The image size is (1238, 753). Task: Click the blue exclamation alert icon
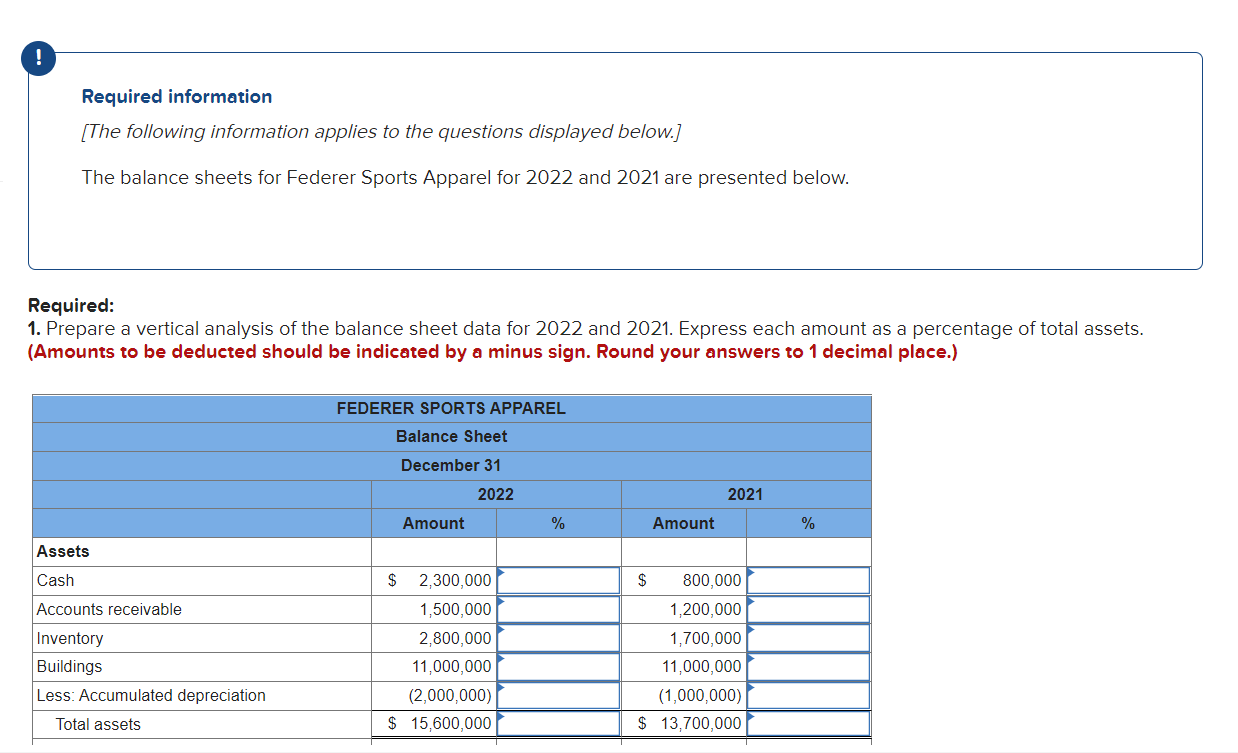(39, 59)
